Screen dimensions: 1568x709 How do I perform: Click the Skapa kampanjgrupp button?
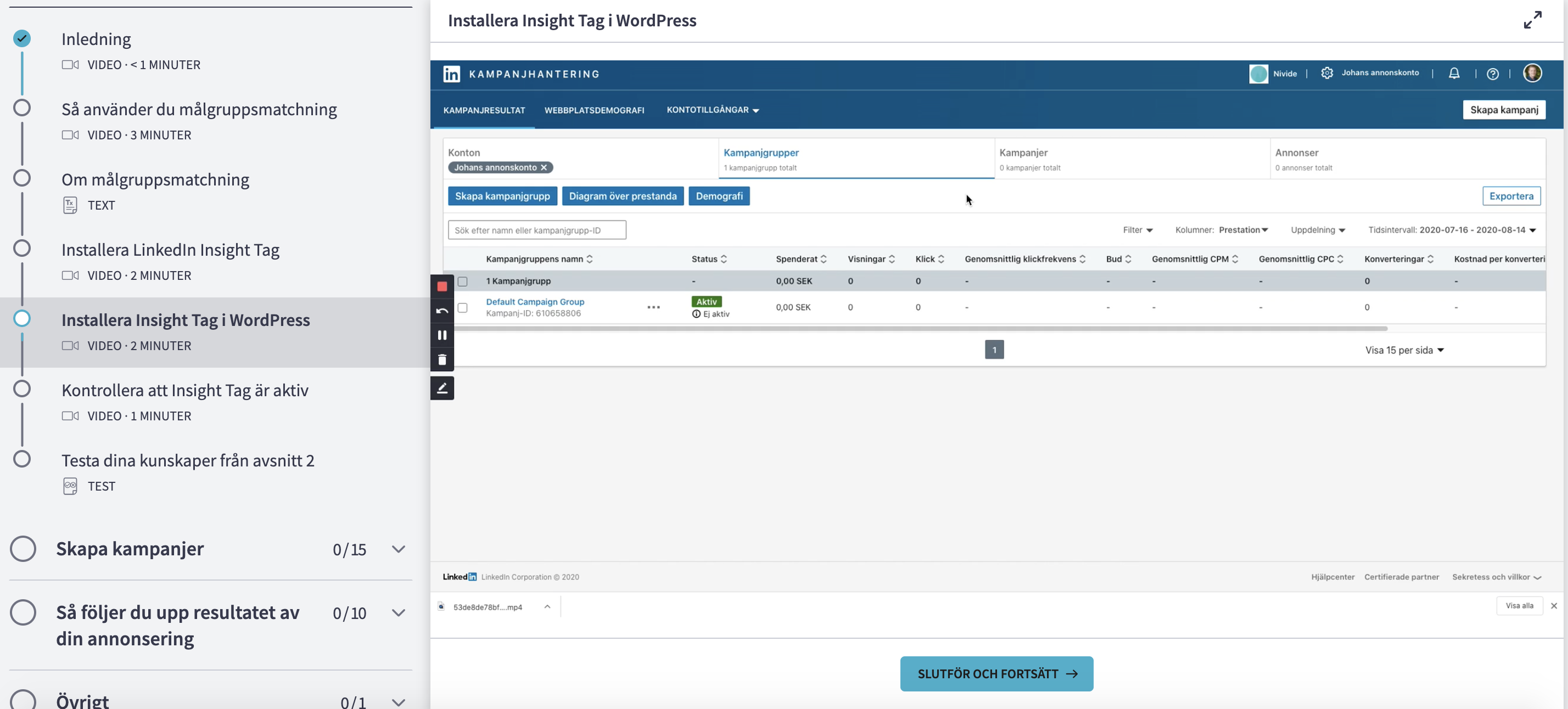point(502,196)
